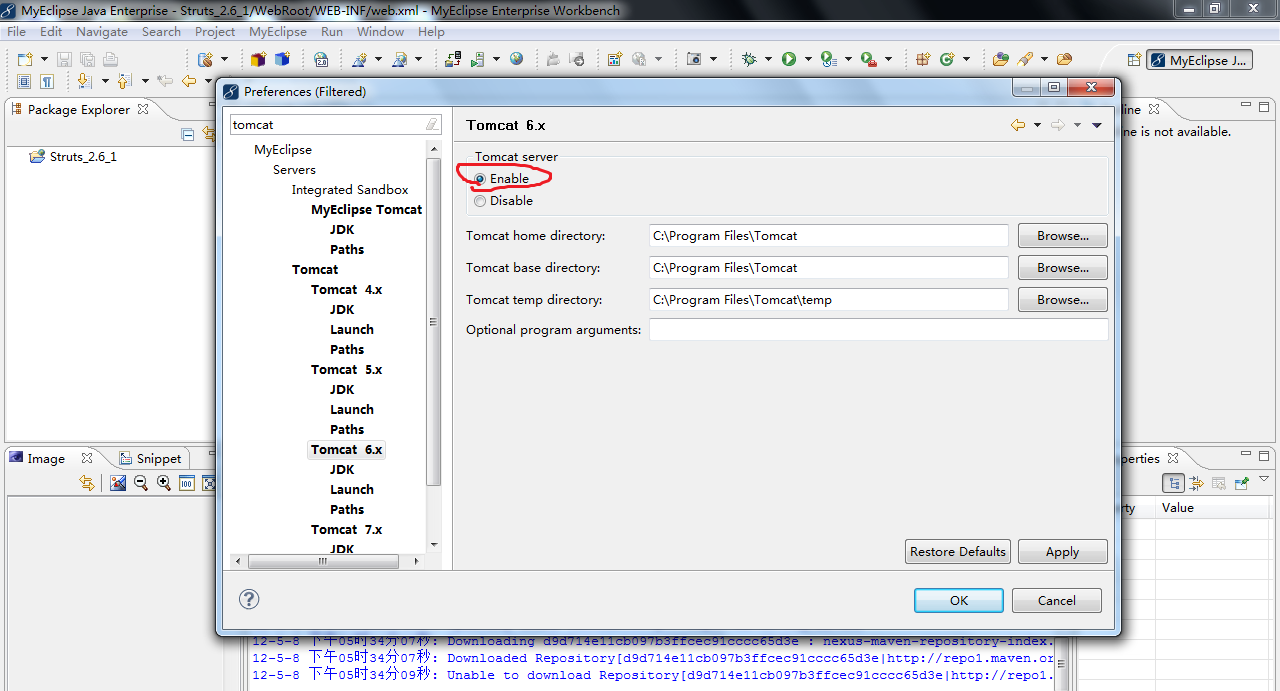Image resolution: width=1280 pixels, height=691 pixels.
Task: Click the Show Whitespace Characters pilcrow icon
Action: click(x=47, y=81)
